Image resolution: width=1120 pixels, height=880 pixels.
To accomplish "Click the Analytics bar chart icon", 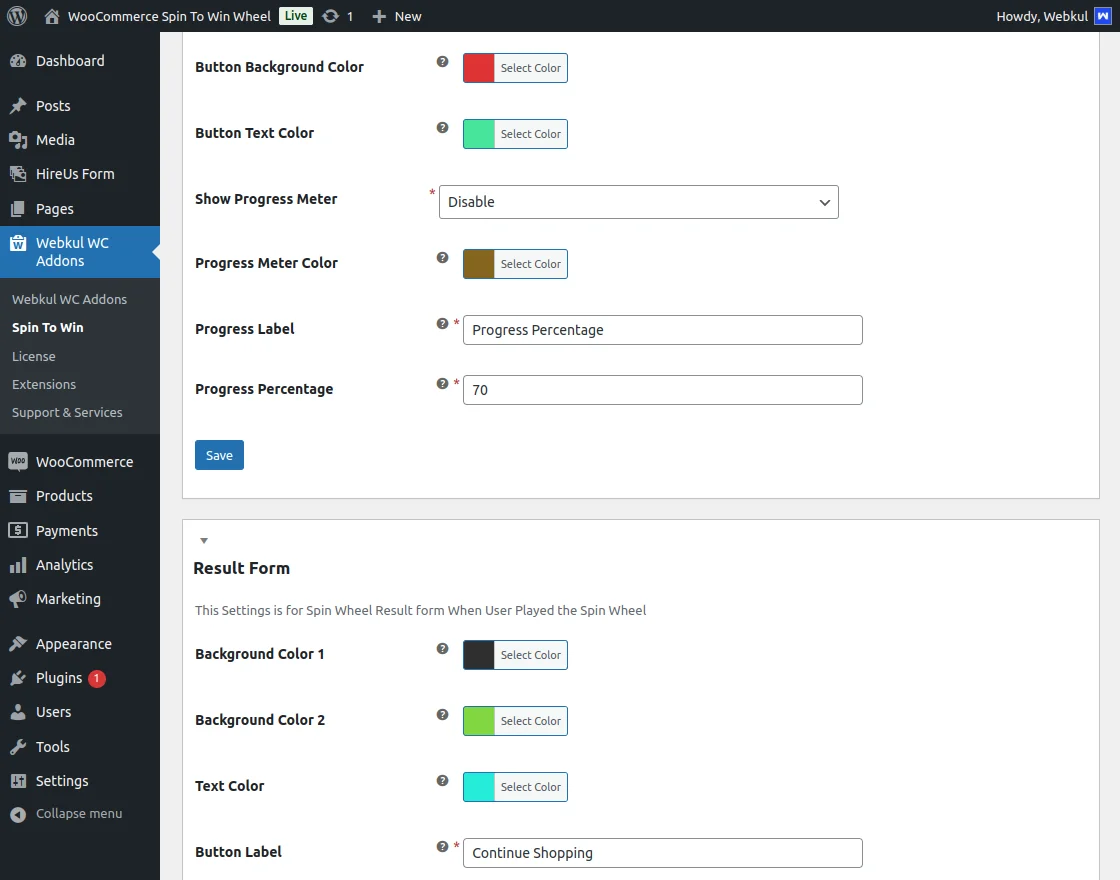I will (18, 565).
